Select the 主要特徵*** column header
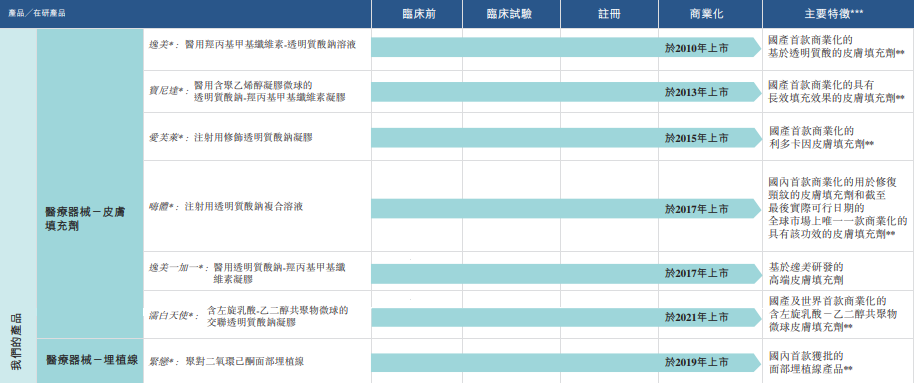914x383 pixels. pos(838,14)
